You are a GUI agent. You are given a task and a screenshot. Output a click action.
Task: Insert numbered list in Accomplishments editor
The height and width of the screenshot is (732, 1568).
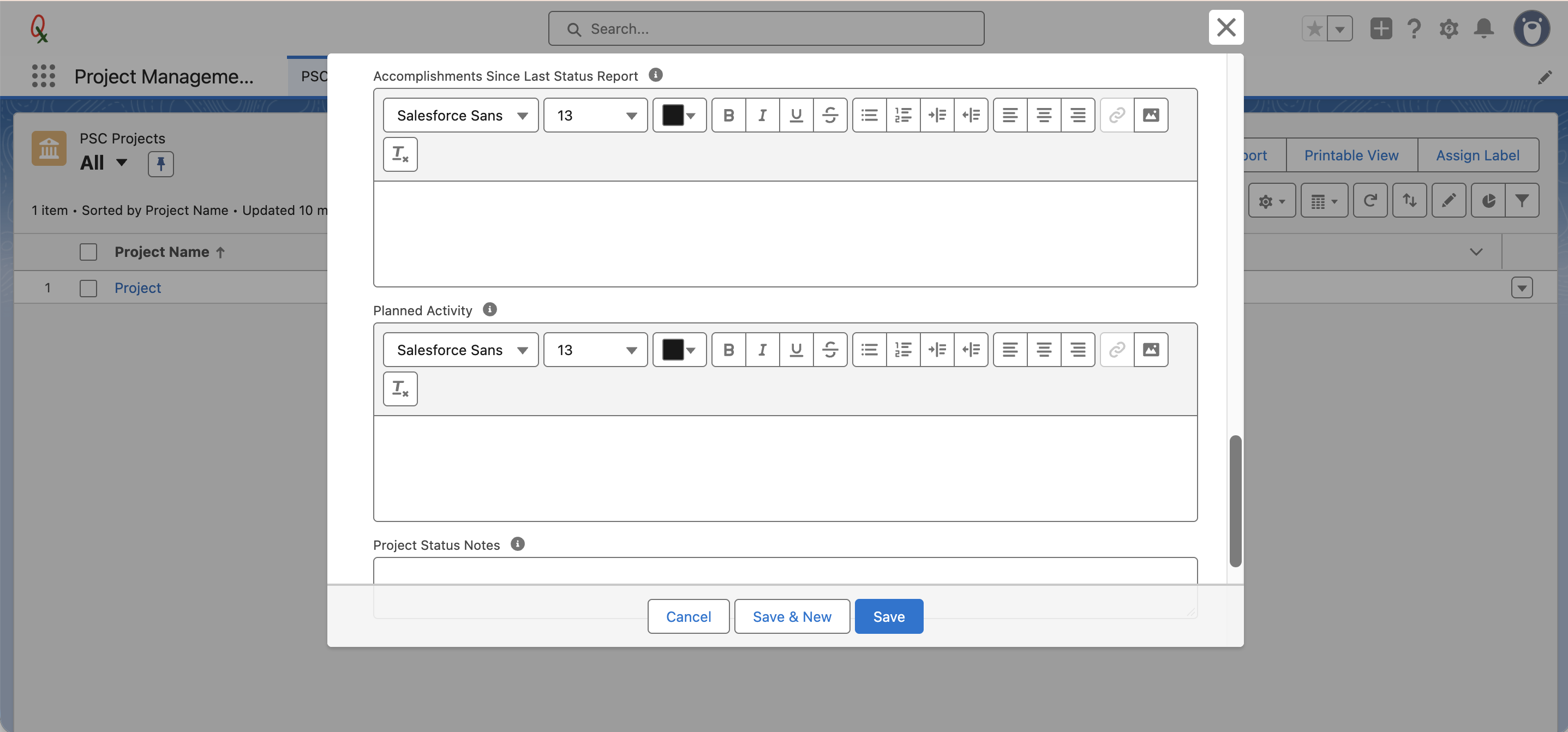(903, 115)
